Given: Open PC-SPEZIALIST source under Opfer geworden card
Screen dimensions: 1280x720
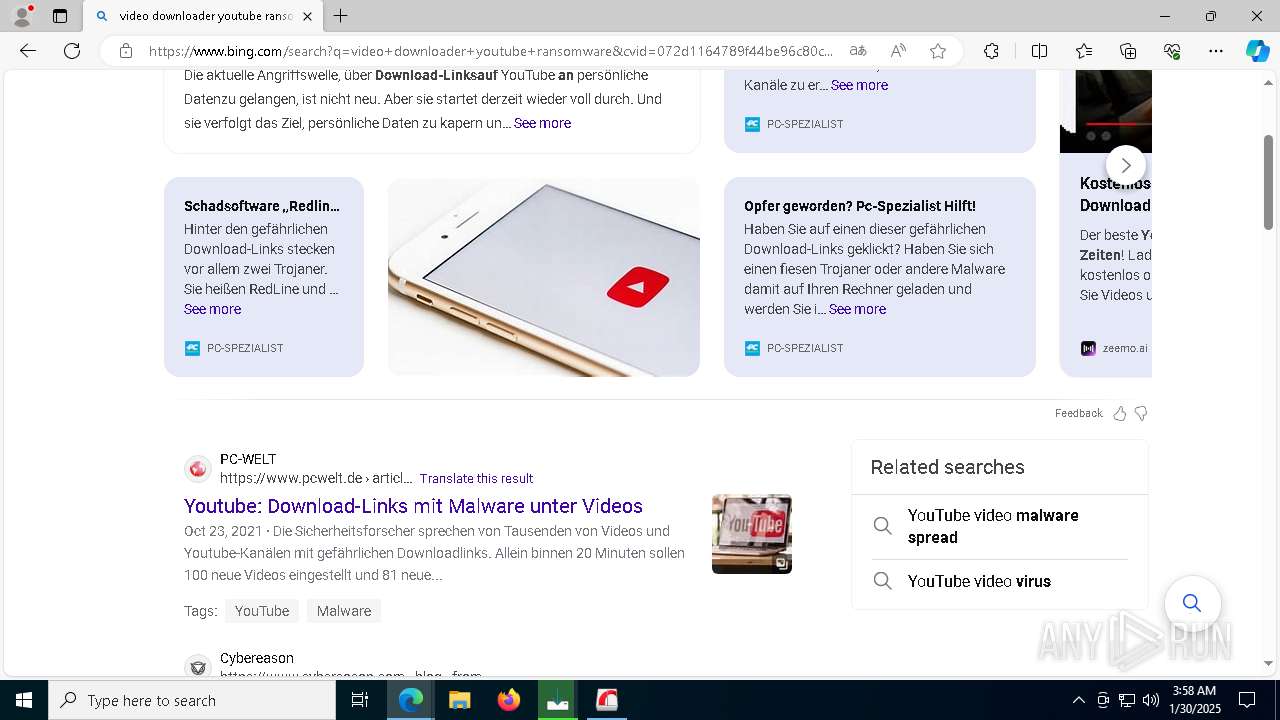Looking at the screenshot, I should [794, 348].
